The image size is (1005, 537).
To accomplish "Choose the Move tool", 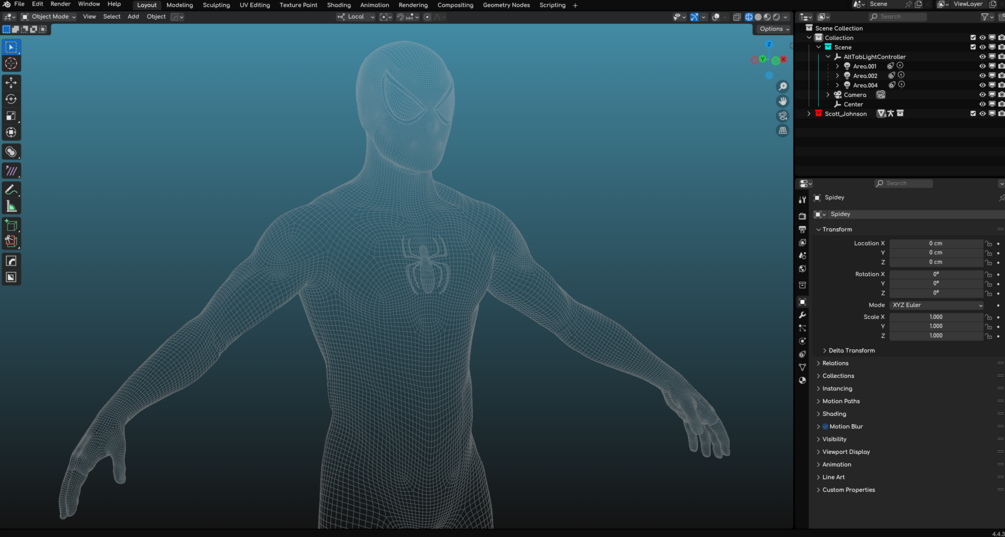I will point(11,83).
